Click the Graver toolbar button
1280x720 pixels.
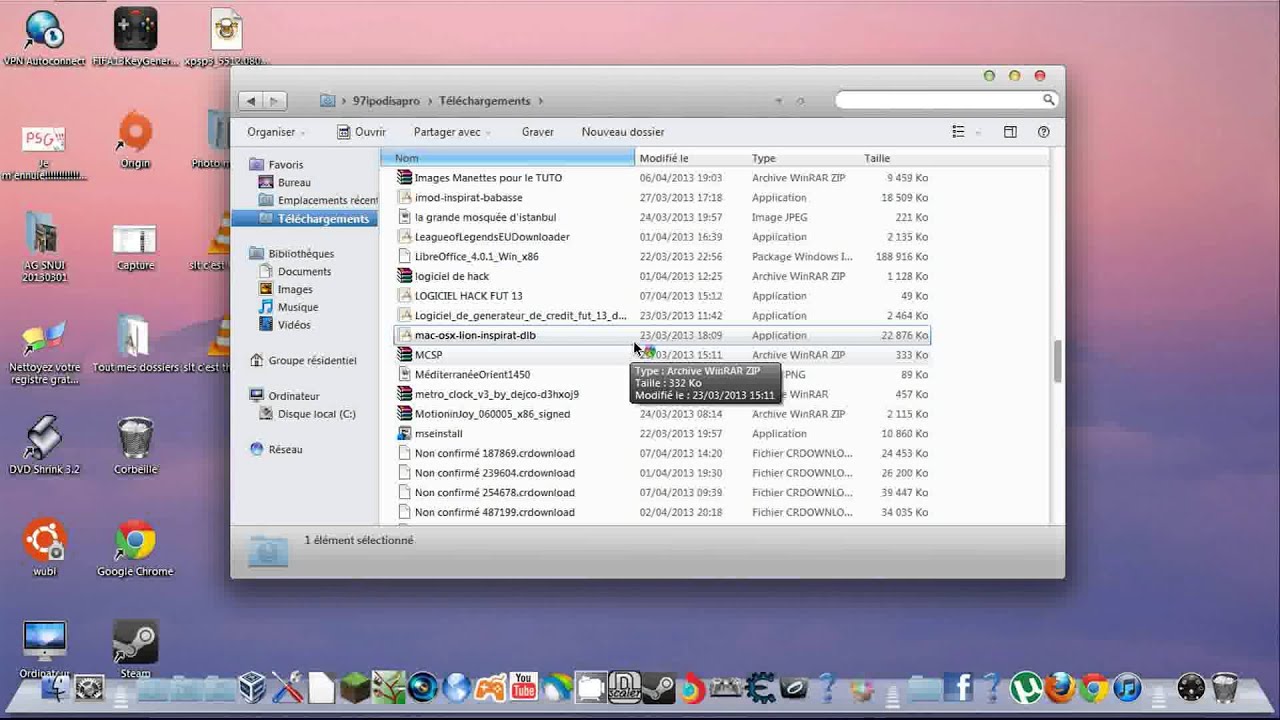pyautogui.click(x=538, y=132)
